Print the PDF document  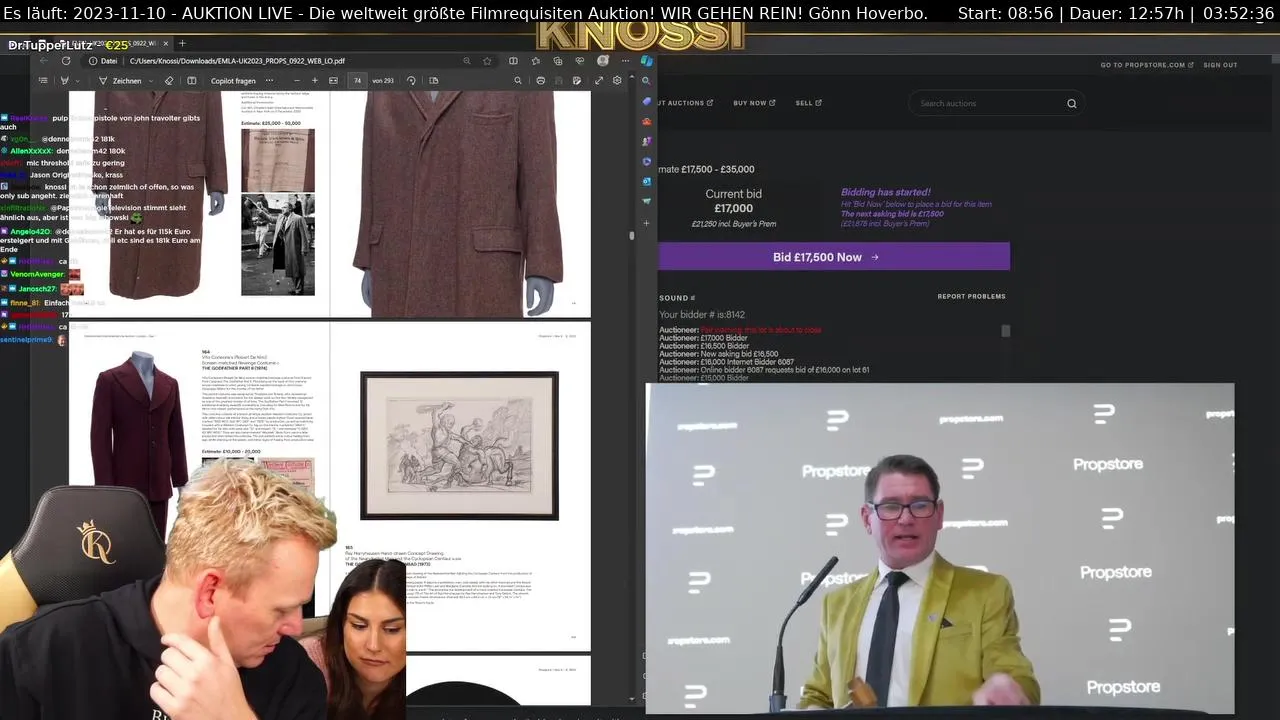pyautogui.click(x=541, y=80)
